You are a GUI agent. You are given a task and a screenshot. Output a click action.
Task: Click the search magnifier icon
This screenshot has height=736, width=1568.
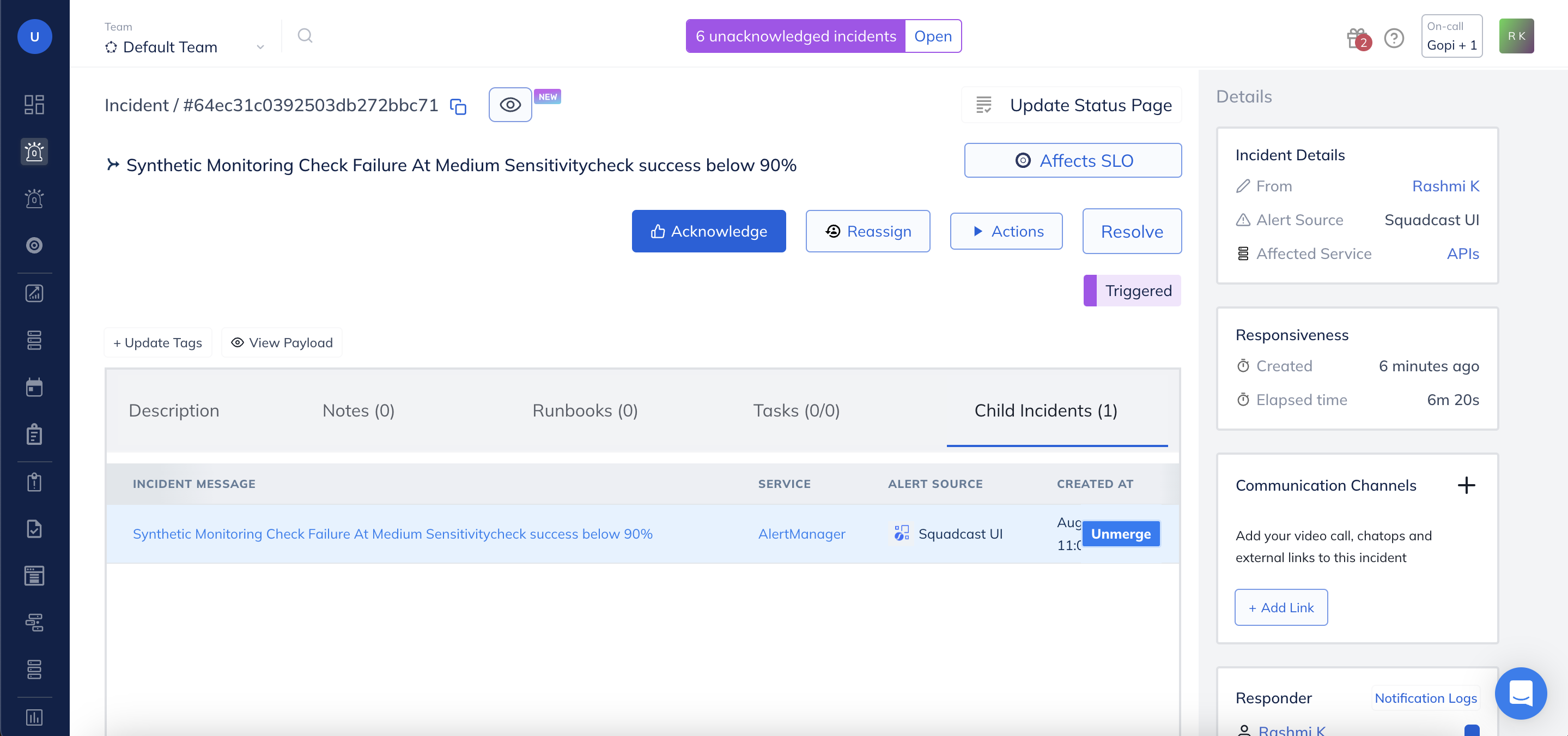point(305,36)
